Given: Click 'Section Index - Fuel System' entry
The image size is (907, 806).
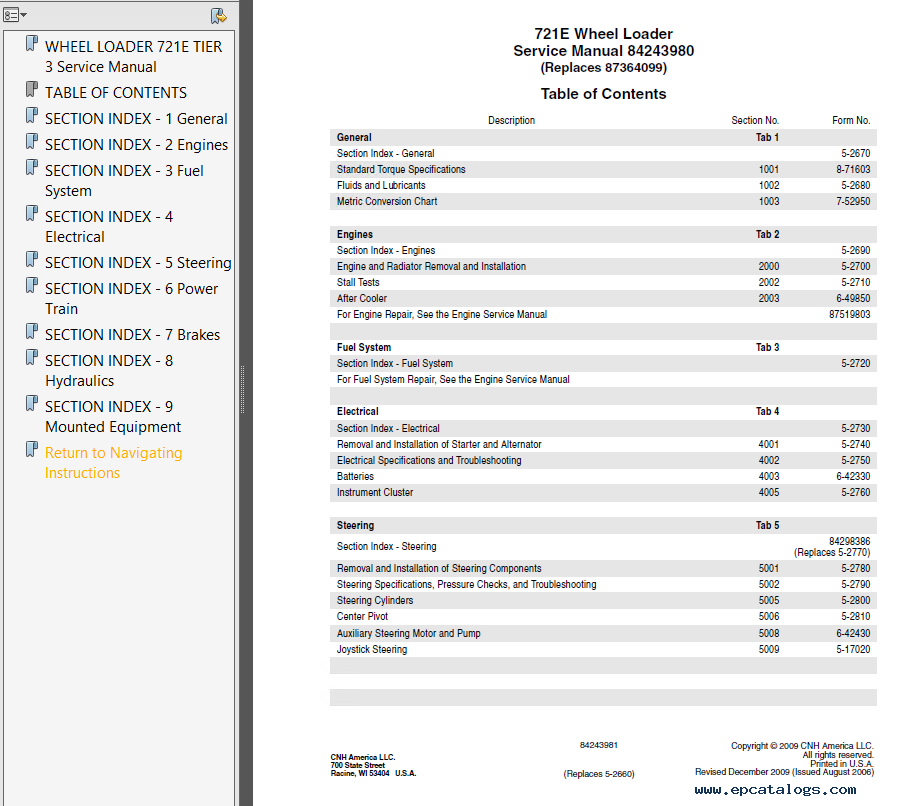Looking at the screenshot, I should (394, 363).
